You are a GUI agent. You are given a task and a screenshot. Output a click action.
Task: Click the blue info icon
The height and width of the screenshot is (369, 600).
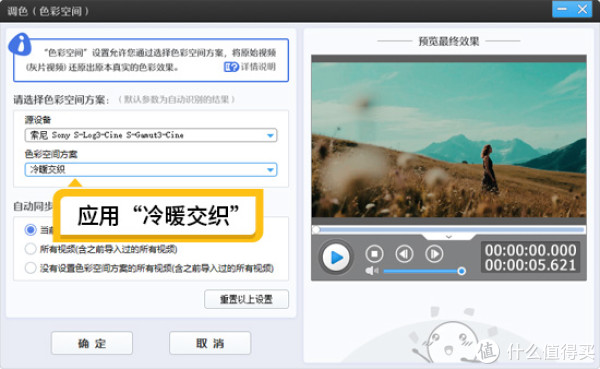pos(20,44)
